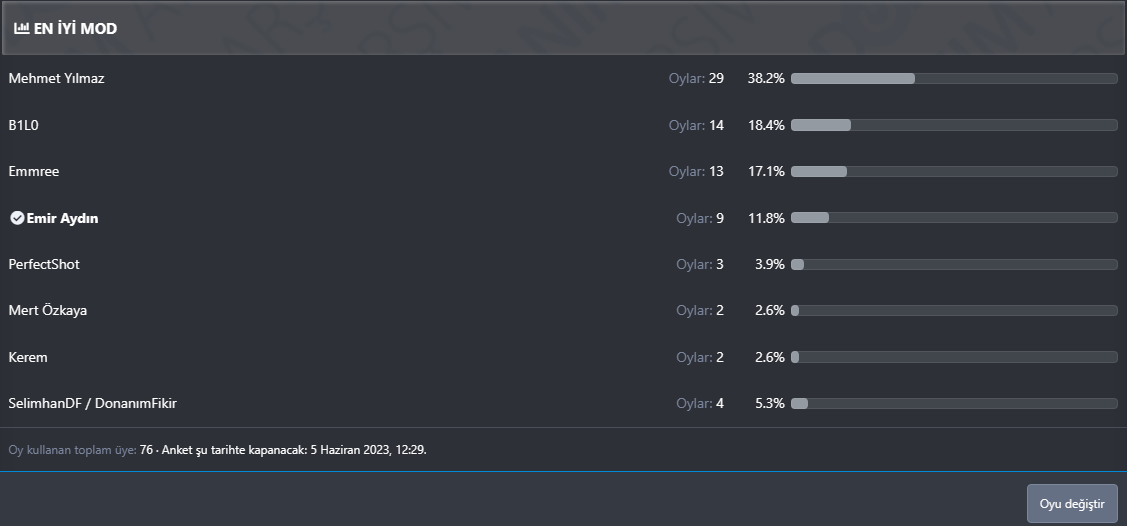The image size is (1127, 526).
Task: Click the Mehmet Yılmaz poll option
Action: click(x=56, y=78)
